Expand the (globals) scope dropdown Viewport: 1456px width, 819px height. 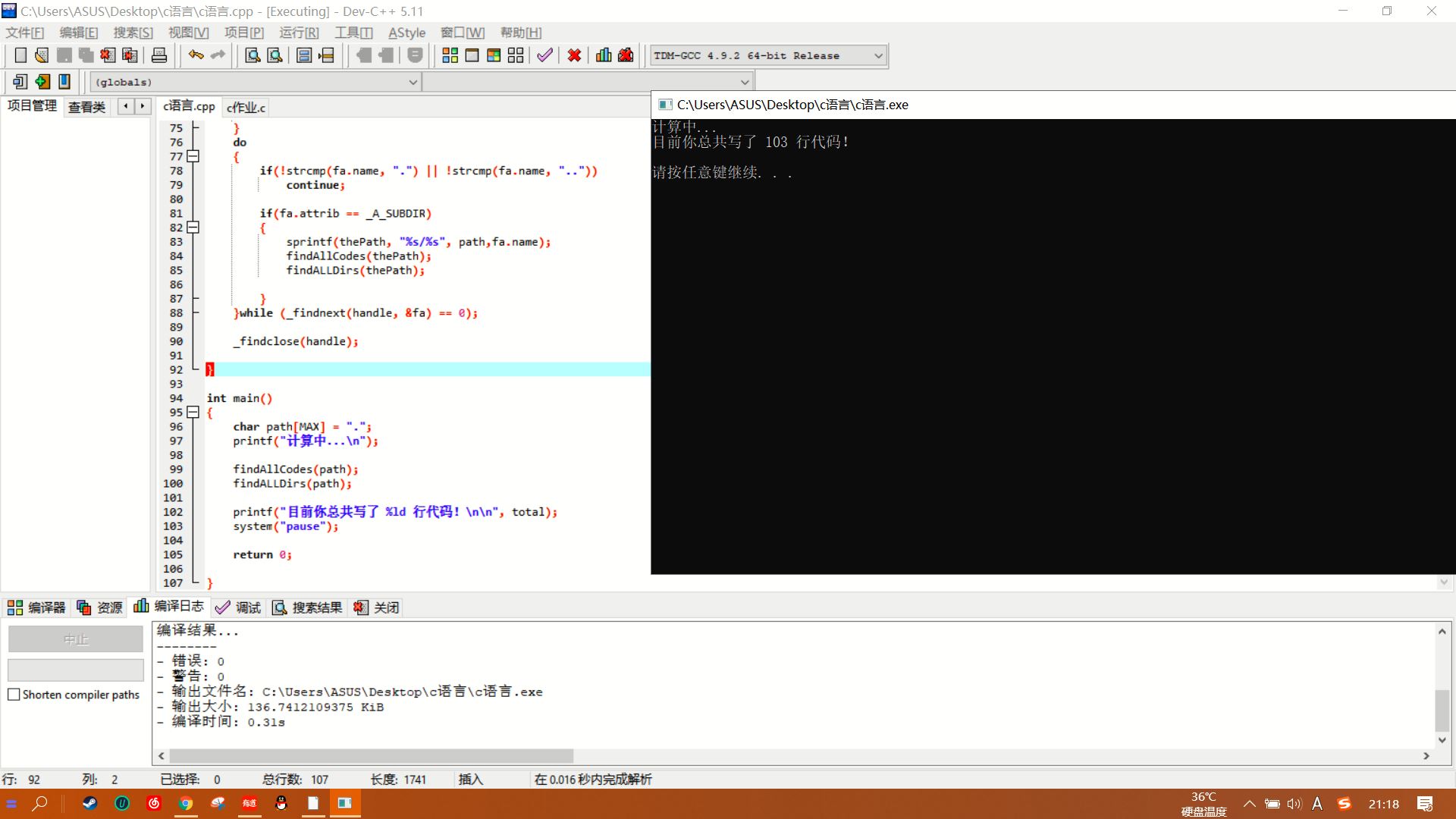[413, 82]
